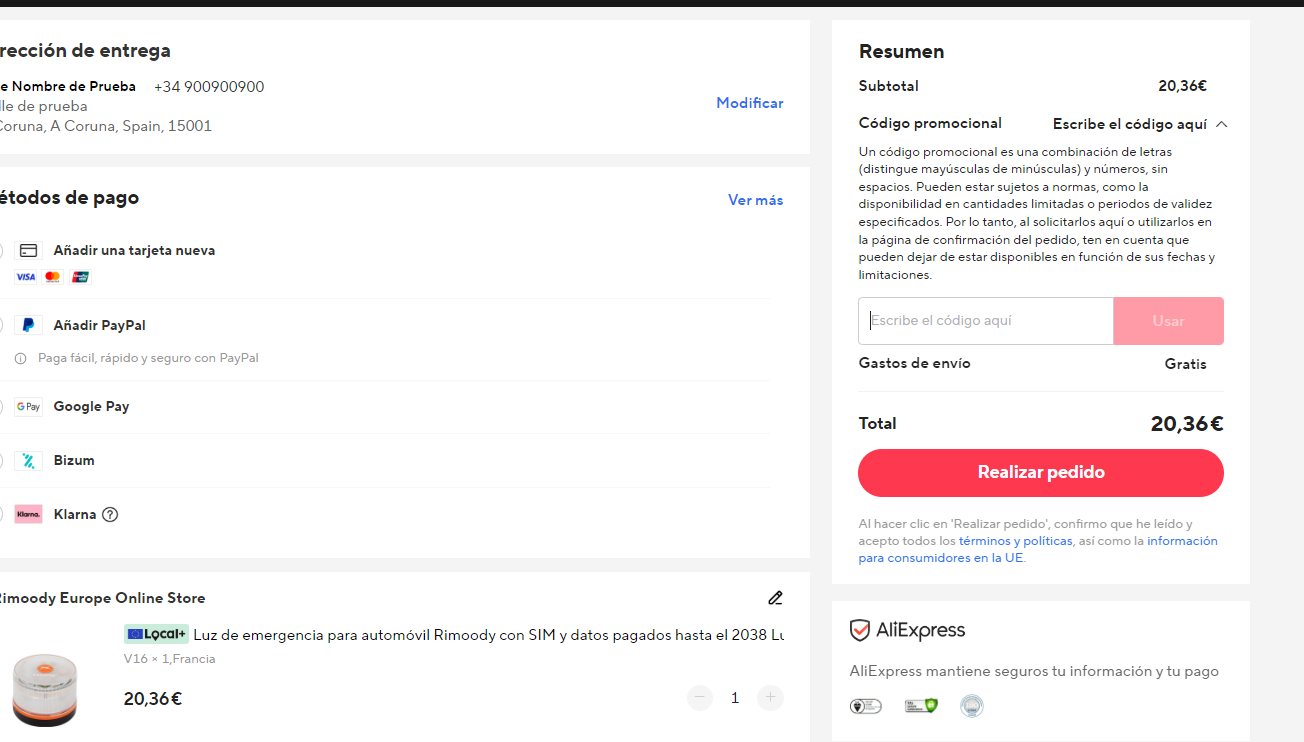The height and width of the screenshot is (742, 1304).
Task: Open the información para consumidores en la UE link
Action: pyautogui.click(x=1038, y=550)
